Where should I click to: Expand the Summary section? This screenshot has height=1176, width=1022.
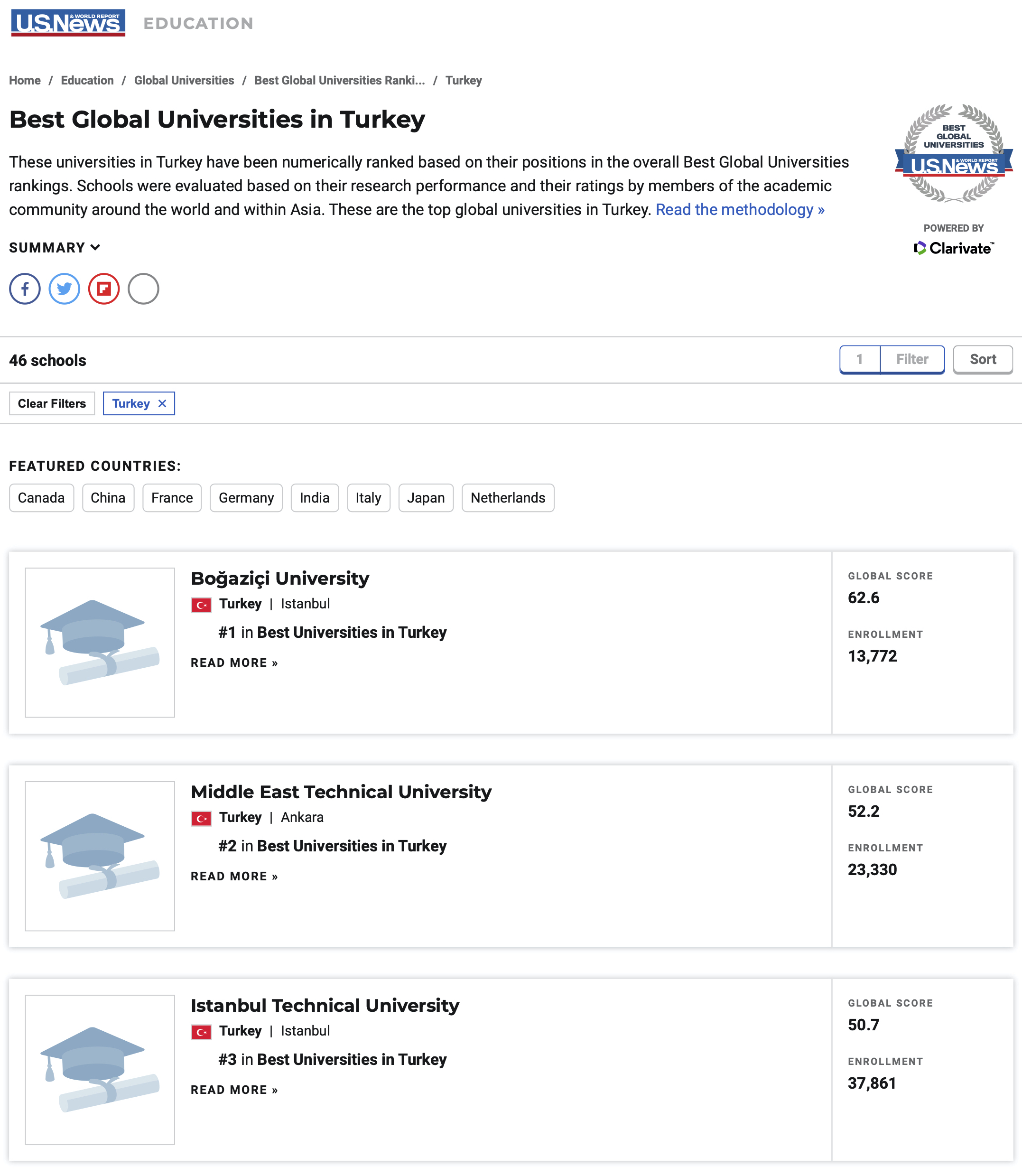[55, 248]
